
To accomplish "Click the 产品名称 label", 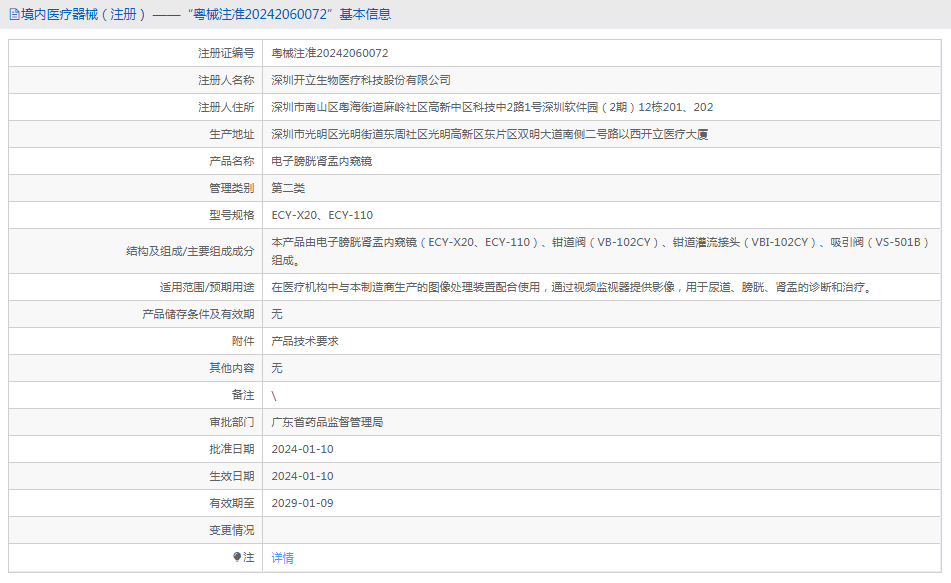I will pyautogui.click(x=232, y=161).
